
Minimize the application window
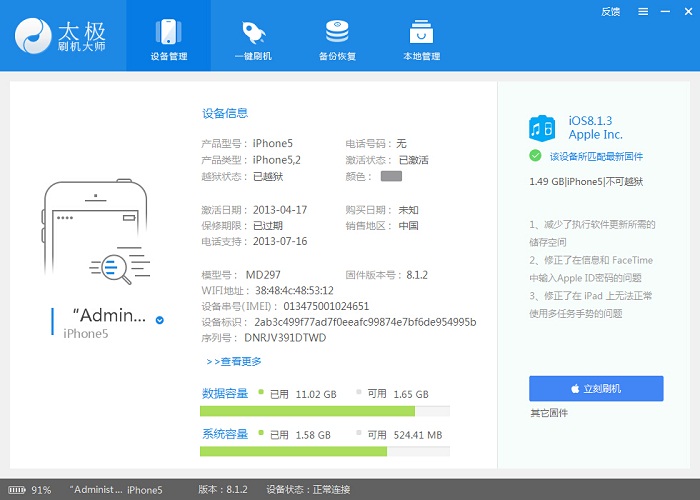coord(663,11)
